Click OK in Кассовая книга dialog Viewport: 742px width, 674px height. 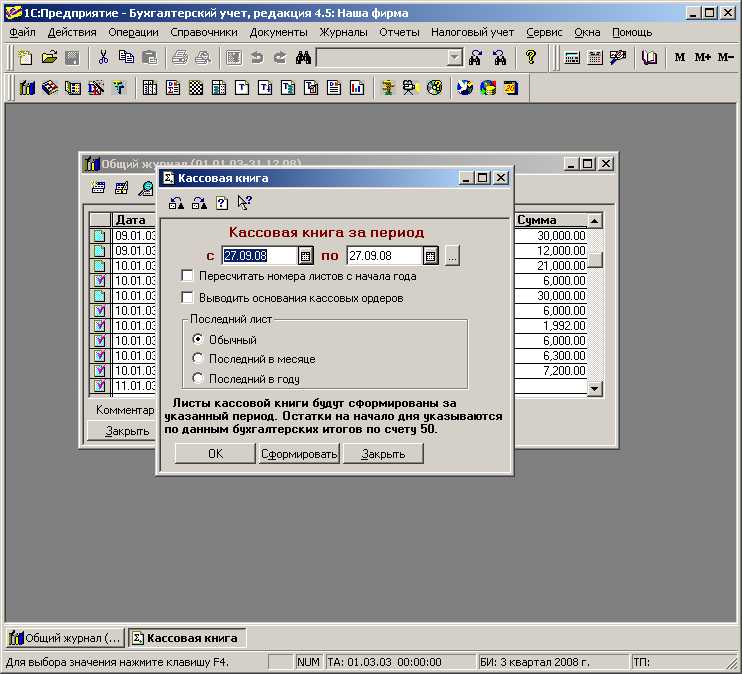pos(215,454)
